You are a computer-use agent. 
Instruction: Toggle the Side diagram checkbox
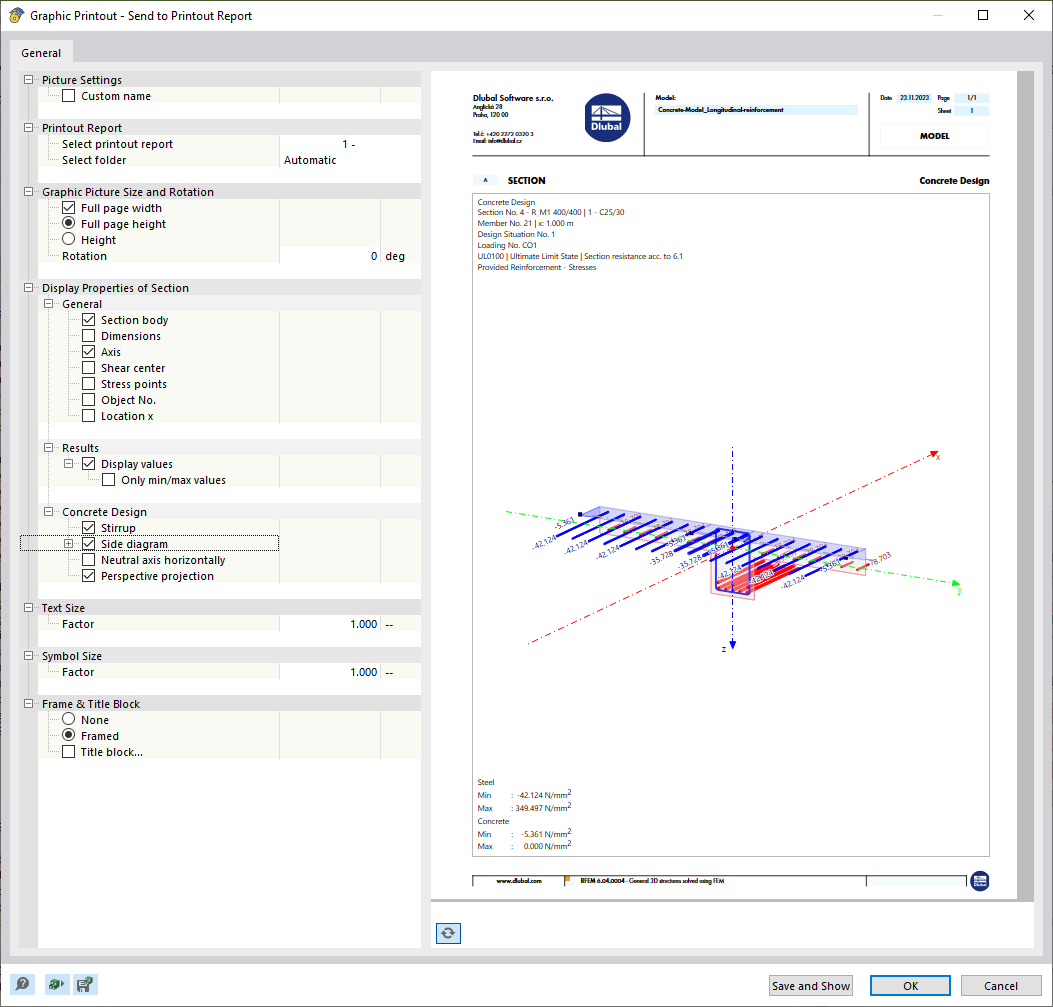(89, 544)
